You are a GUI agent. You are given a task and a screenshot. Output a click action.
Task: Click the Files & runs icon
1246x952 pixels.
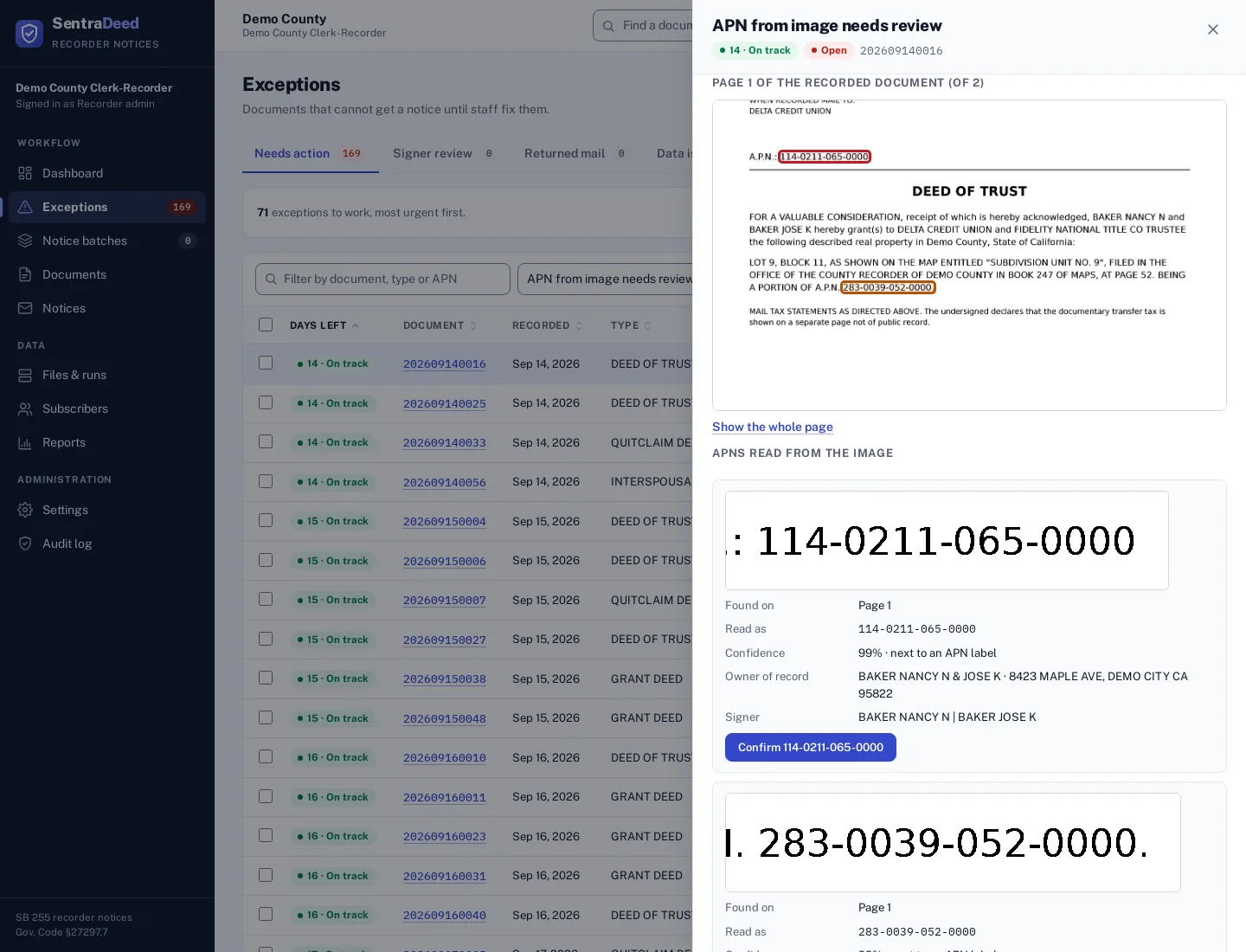coord(25,375)
